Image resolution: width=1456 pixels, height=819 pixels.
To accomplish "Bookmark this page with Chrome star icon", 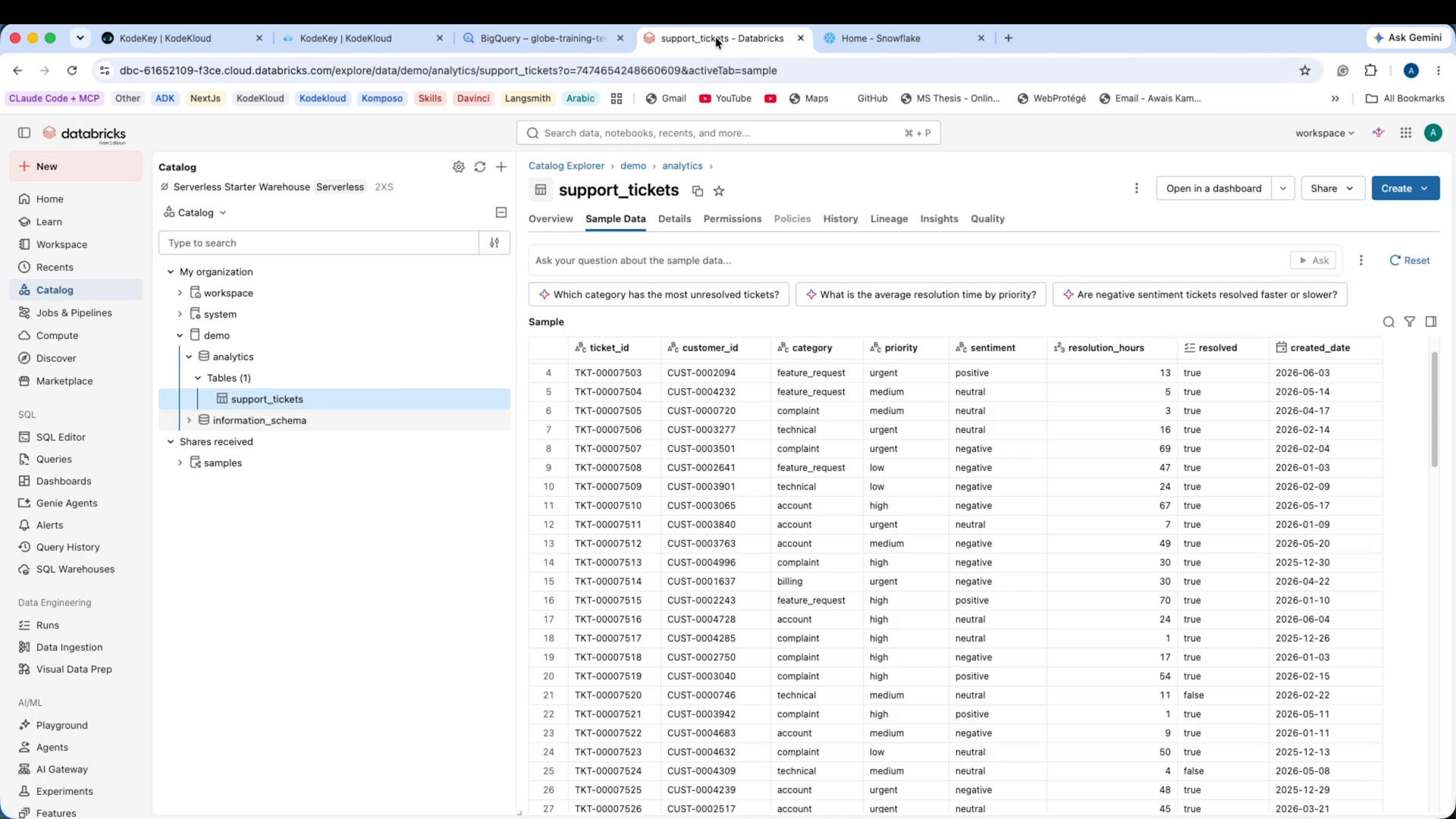I will tap(1305, 71).
